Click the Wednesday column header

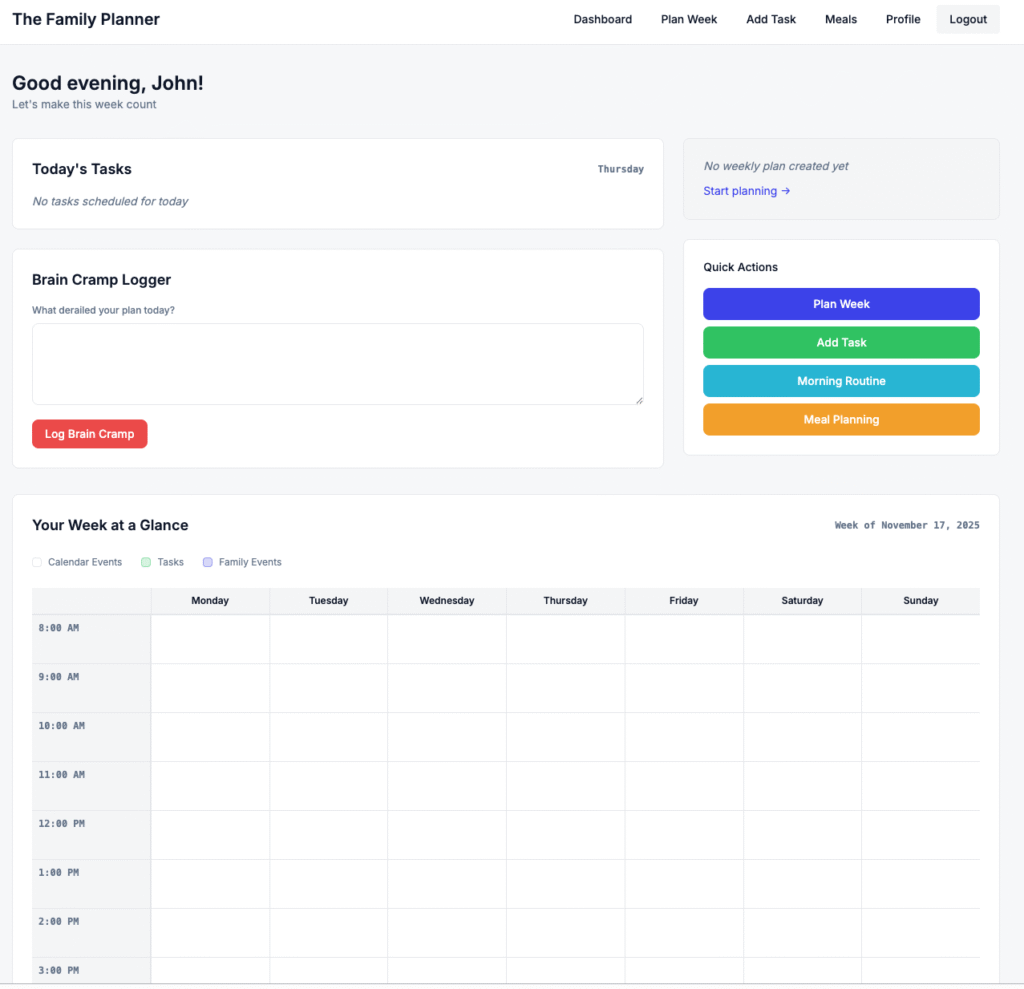click(x=447, y=600)
